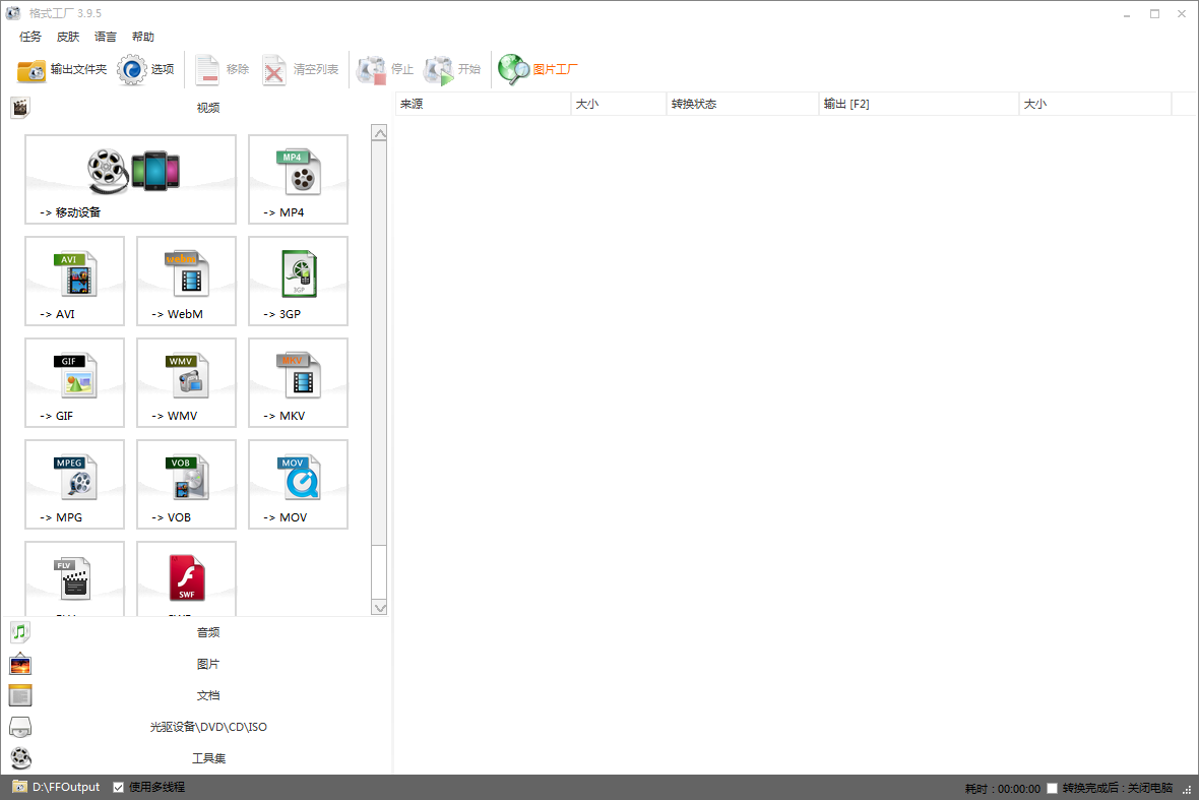Viewport: 1199px width, 800px height.
Task: Click the 输出文件夹 toolbar button
Action: 62,70
